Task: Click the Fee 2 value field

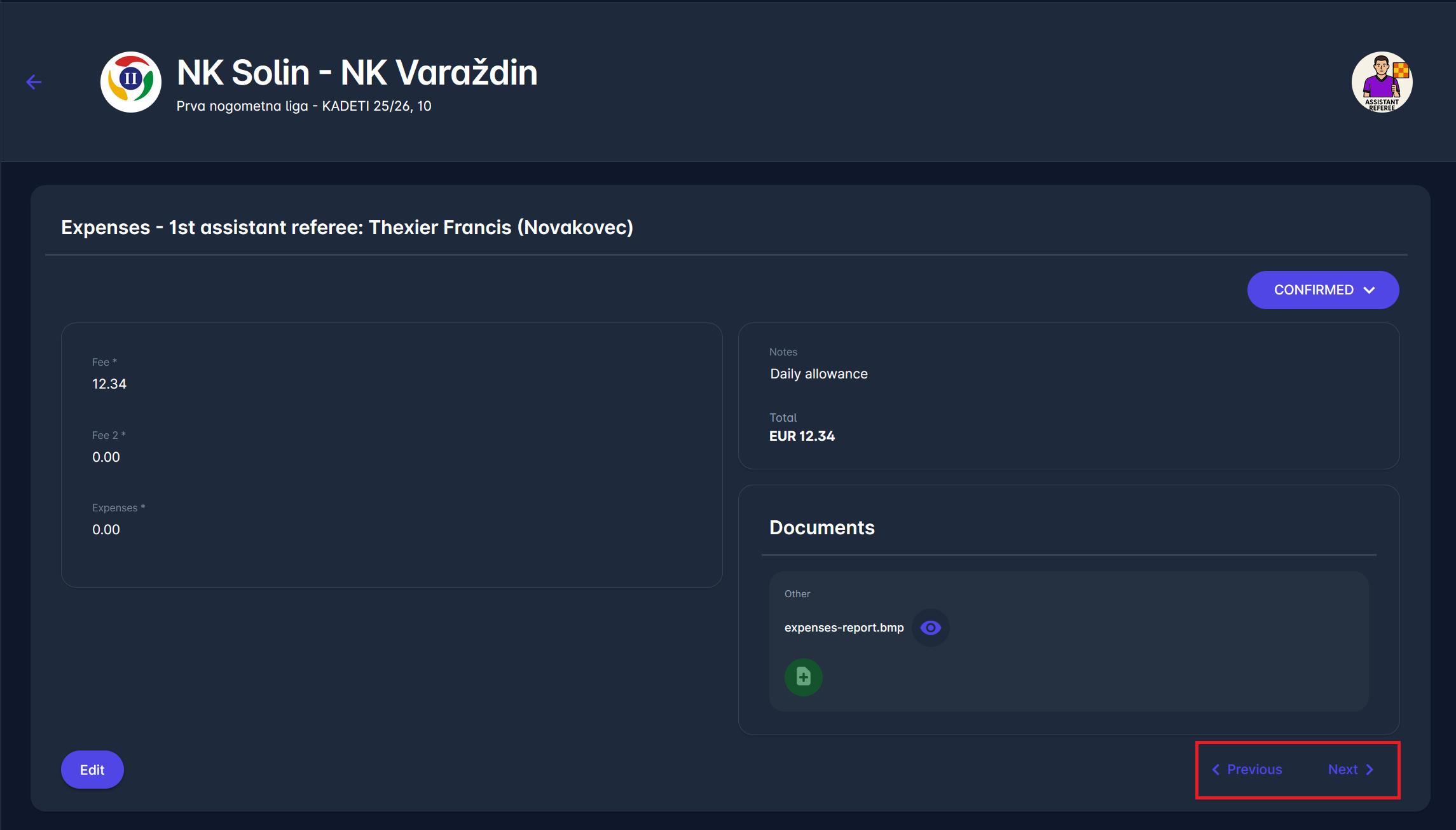Action: click(x=106, y=457)
